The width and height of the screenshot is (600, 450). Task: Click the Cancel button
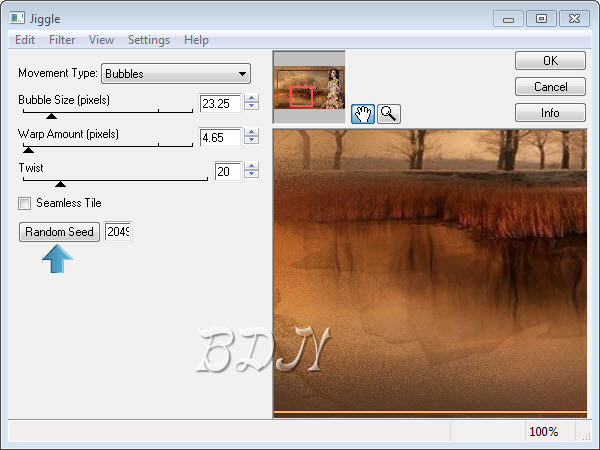tap(550, 87)
